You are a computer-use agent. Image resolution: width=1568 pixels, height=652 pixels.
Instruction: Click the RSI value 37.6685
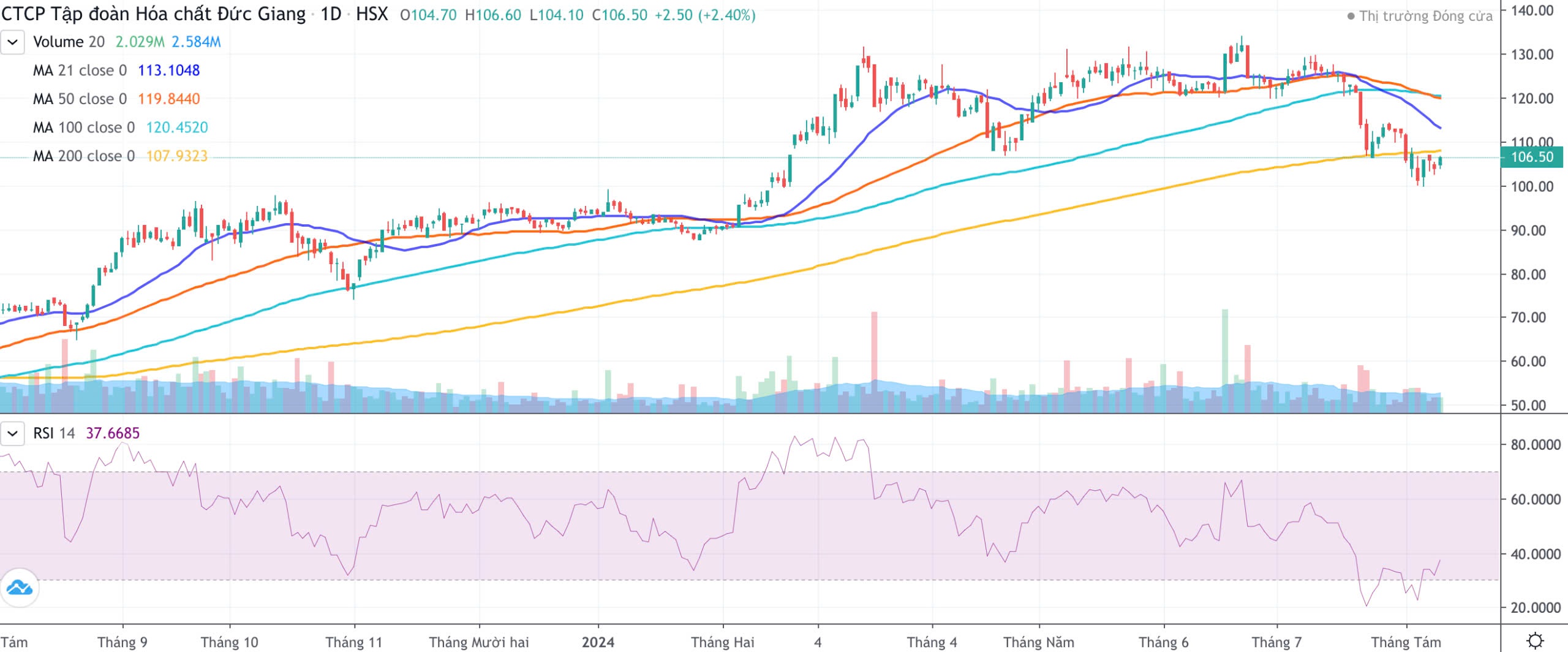coord(113,433)
